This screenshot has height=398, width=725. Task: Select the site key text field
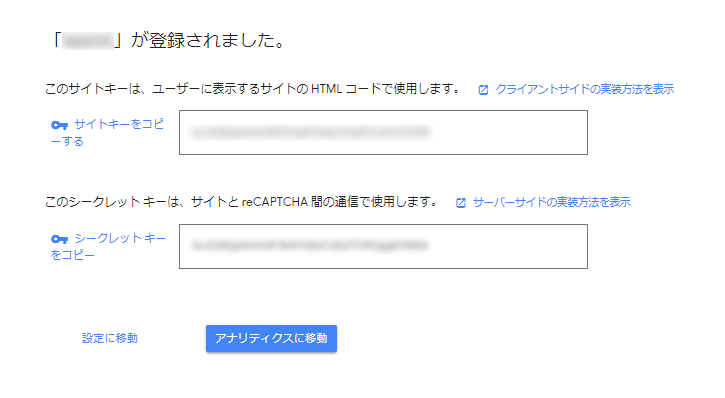[x=383, y=132]
